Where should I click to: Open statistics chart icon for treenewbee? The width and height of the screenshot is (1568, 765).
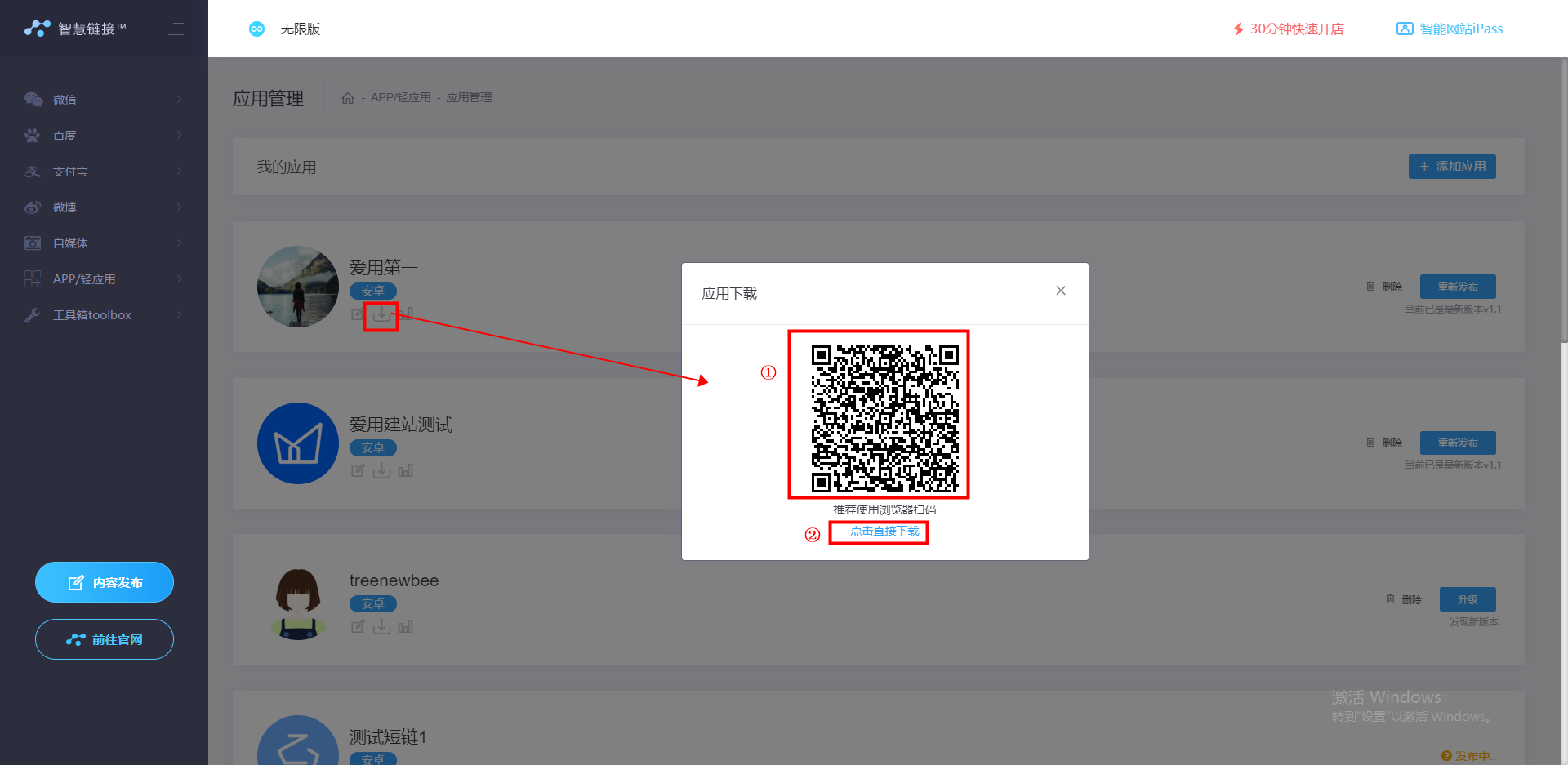406,626
